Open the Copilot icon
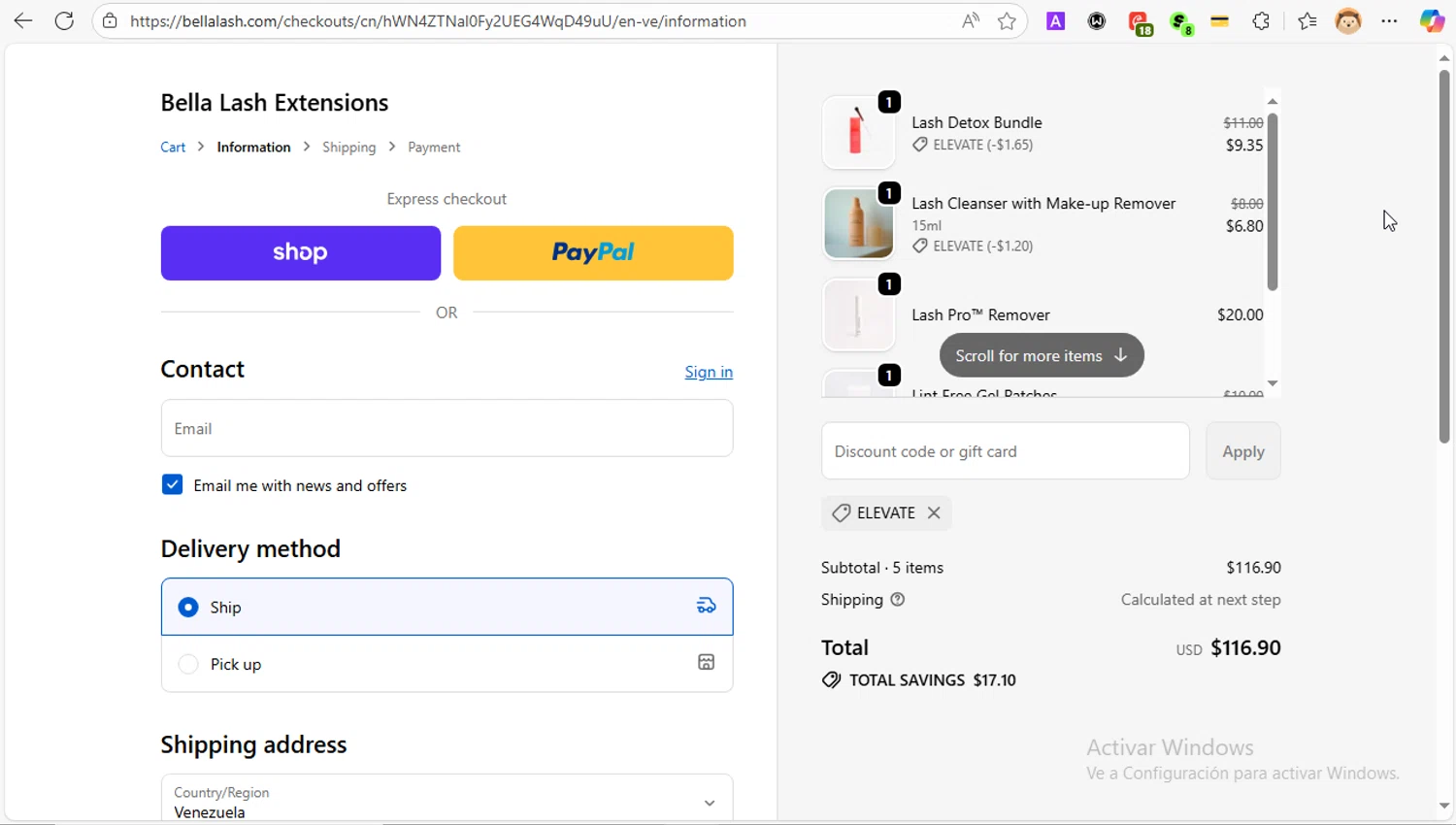This screenshot has width=1456, height=825. [1432, 20]
